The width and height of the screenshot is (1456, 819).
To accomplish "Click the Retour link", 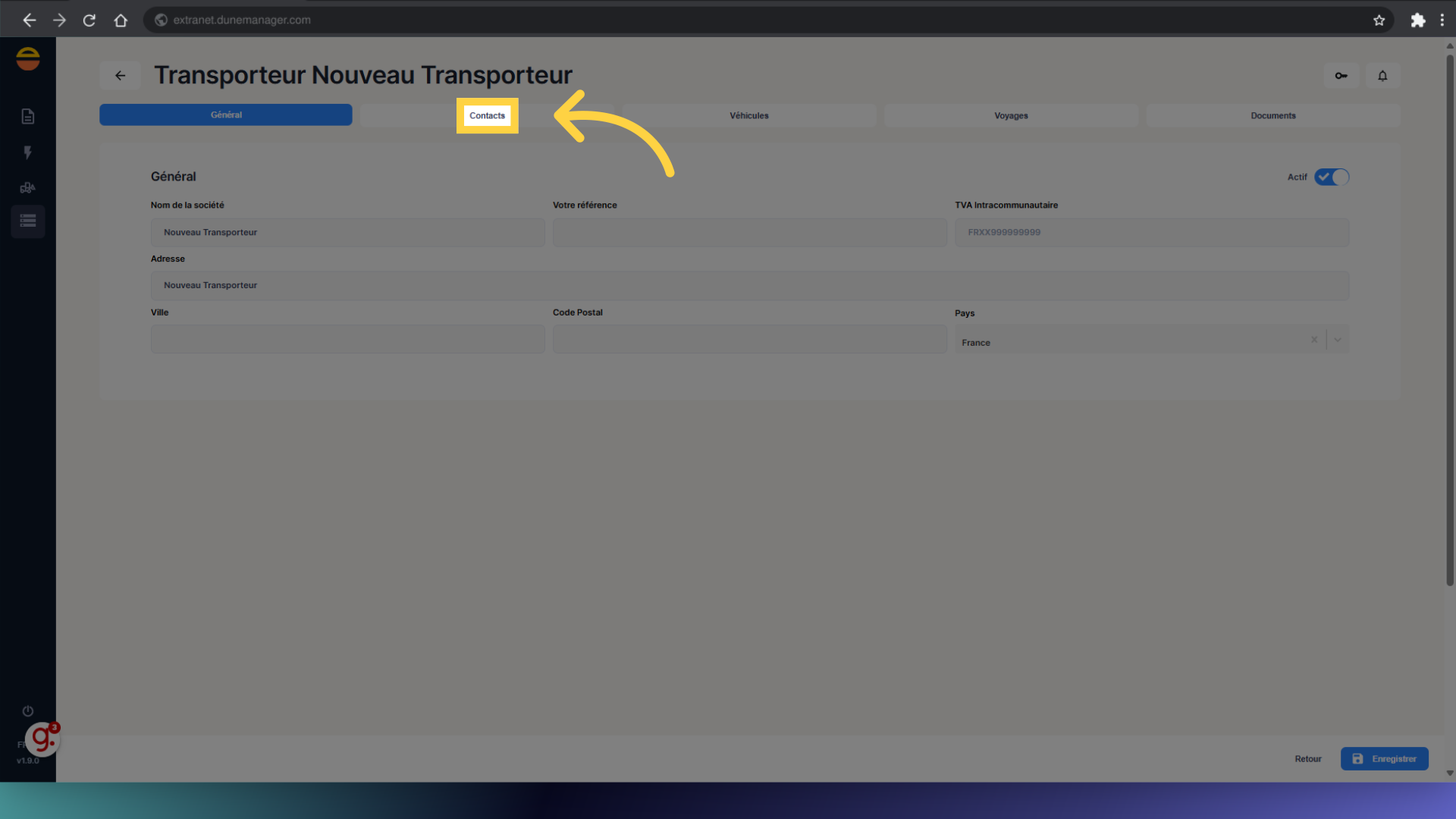I will coord(1307,759).
